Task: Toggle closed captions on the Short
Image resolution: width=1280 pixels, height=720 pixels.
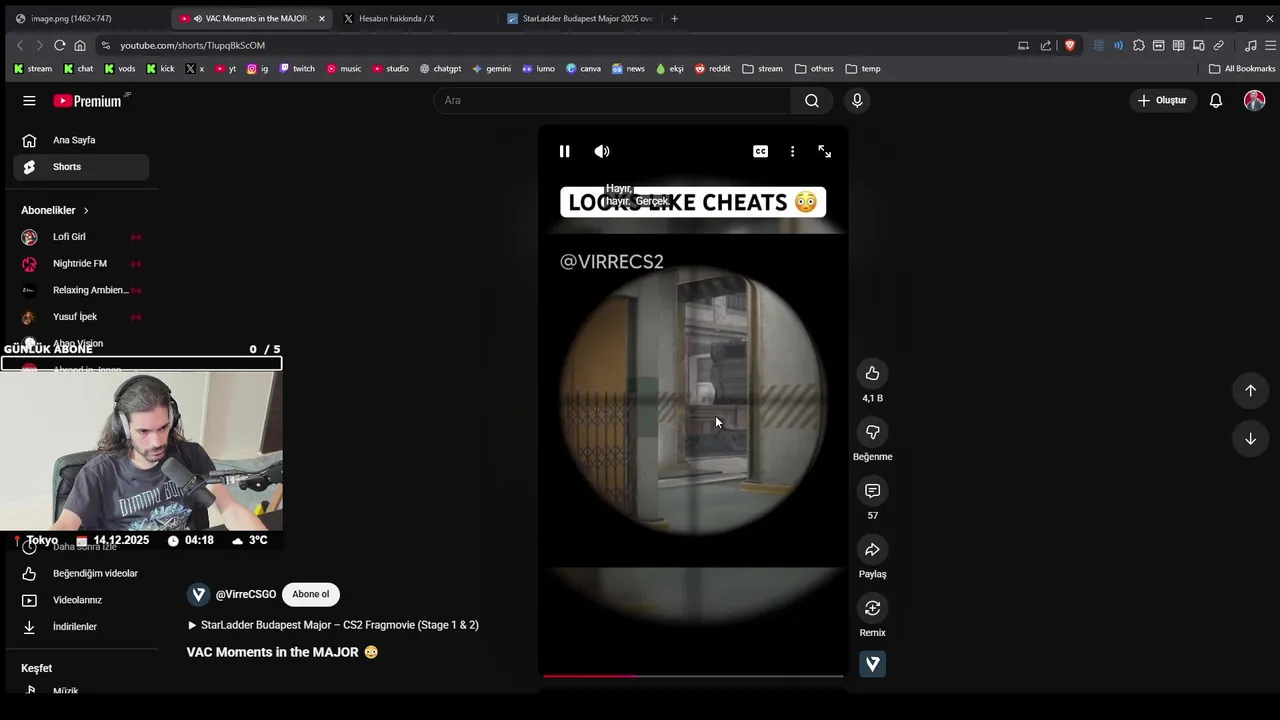Action: pyautogui.click(x=761, y=151)
